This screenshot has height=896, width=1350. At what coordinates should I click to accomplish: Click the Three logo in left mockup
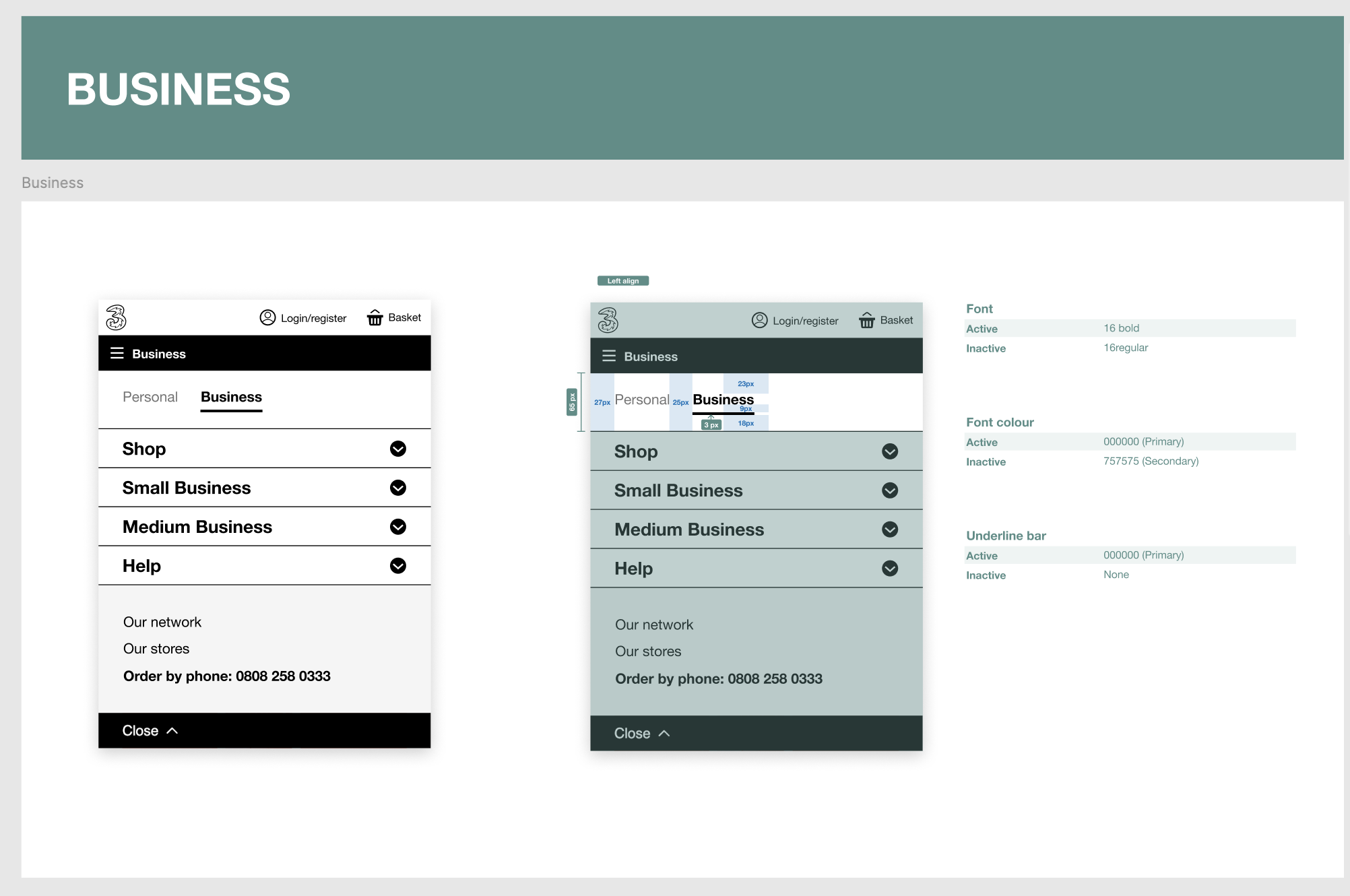coord(116,317)
